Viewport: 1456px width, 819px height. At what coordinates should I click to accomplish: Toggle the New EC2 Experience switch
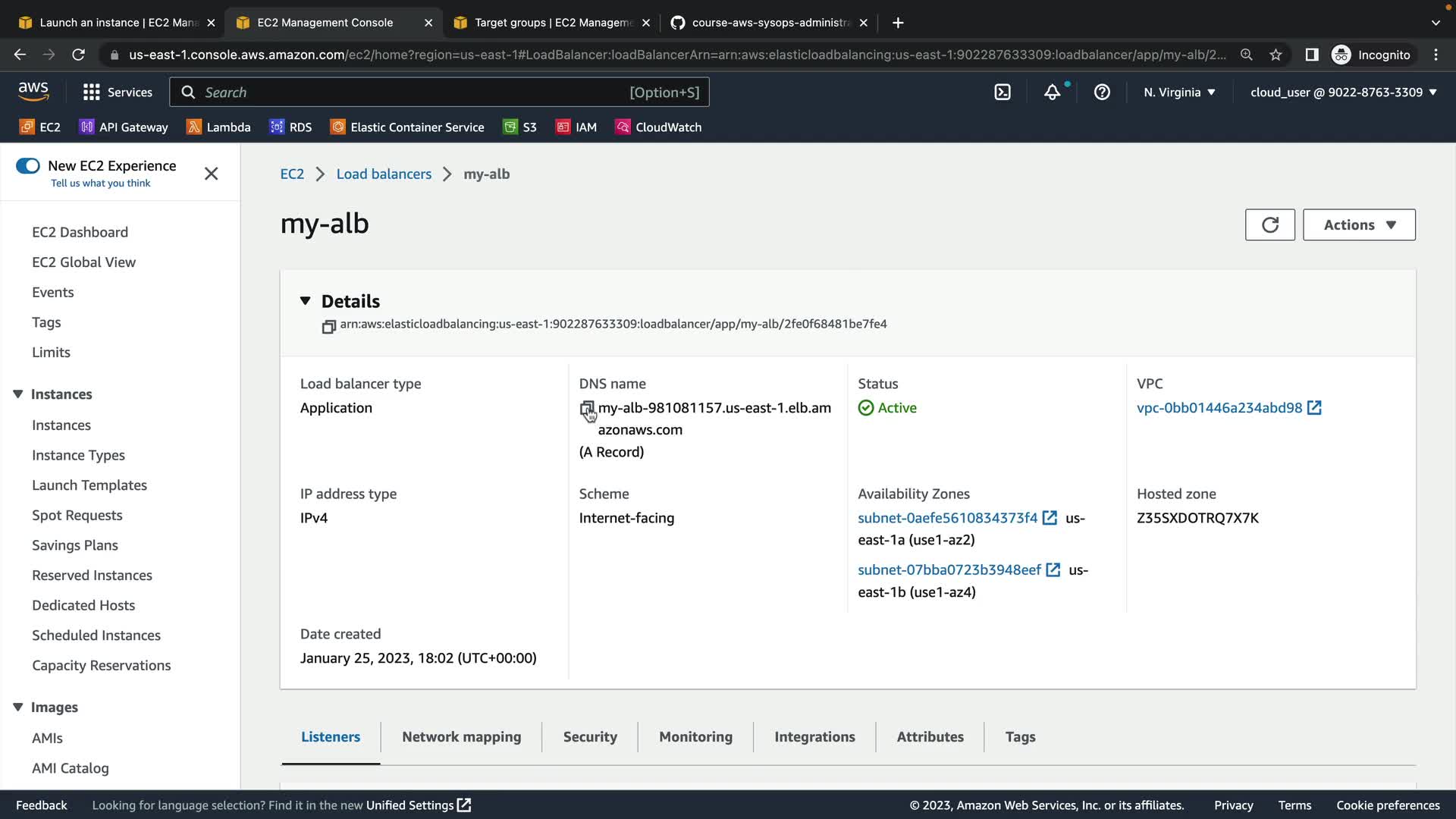coord(28,166)
